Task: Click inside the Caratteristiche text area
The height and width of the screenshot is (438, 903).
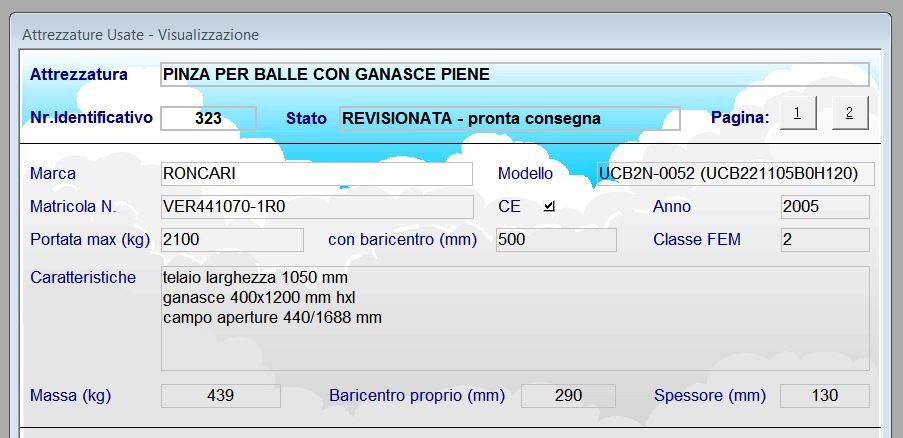Action: tap(515, 318)
